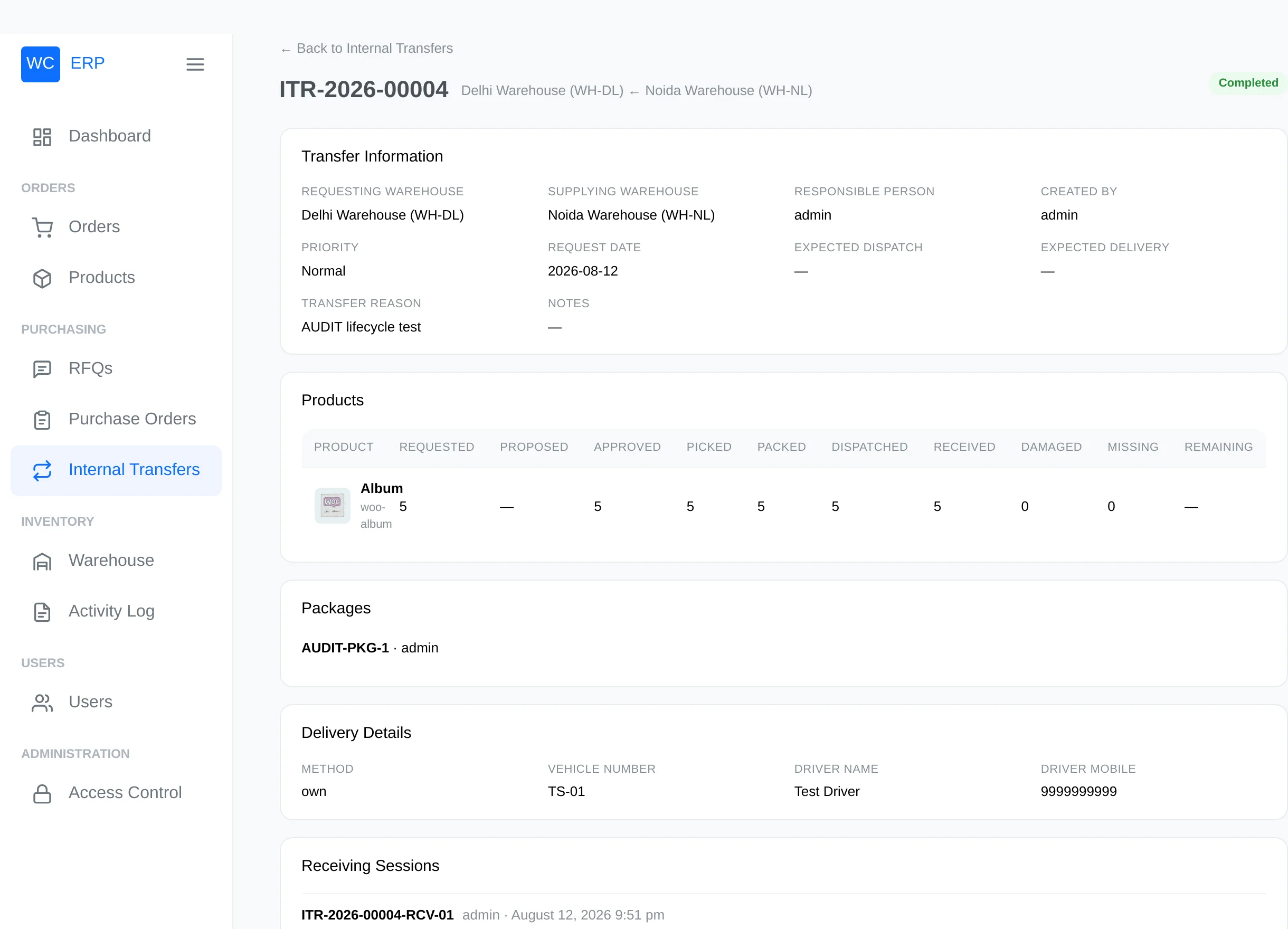Image resolution: width=1288 pixels, height=929 pixels.
Task: Click the Purchase Orders clipboard icon
Action: point(42,420)
